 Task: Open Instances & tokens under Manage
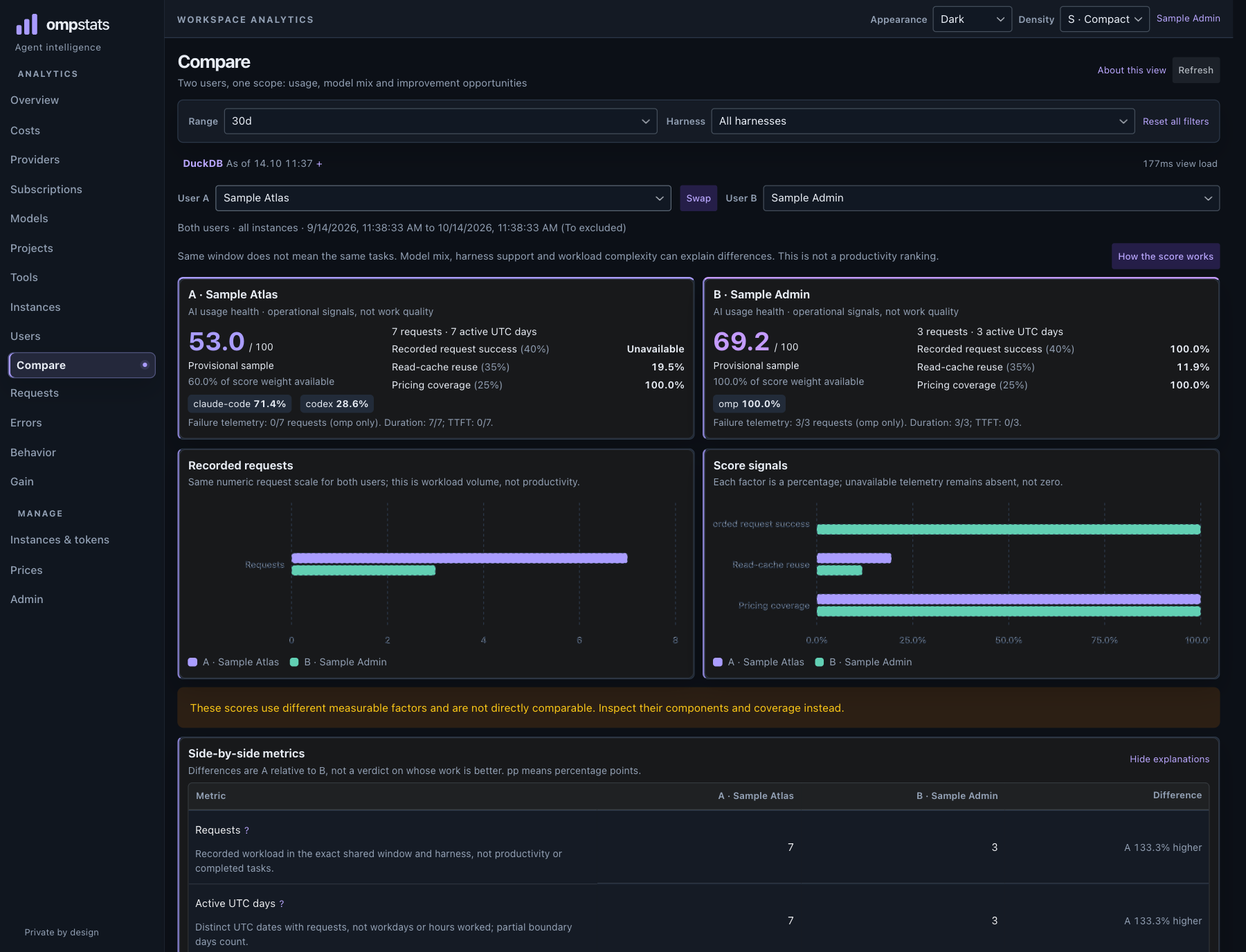[60, 540]
